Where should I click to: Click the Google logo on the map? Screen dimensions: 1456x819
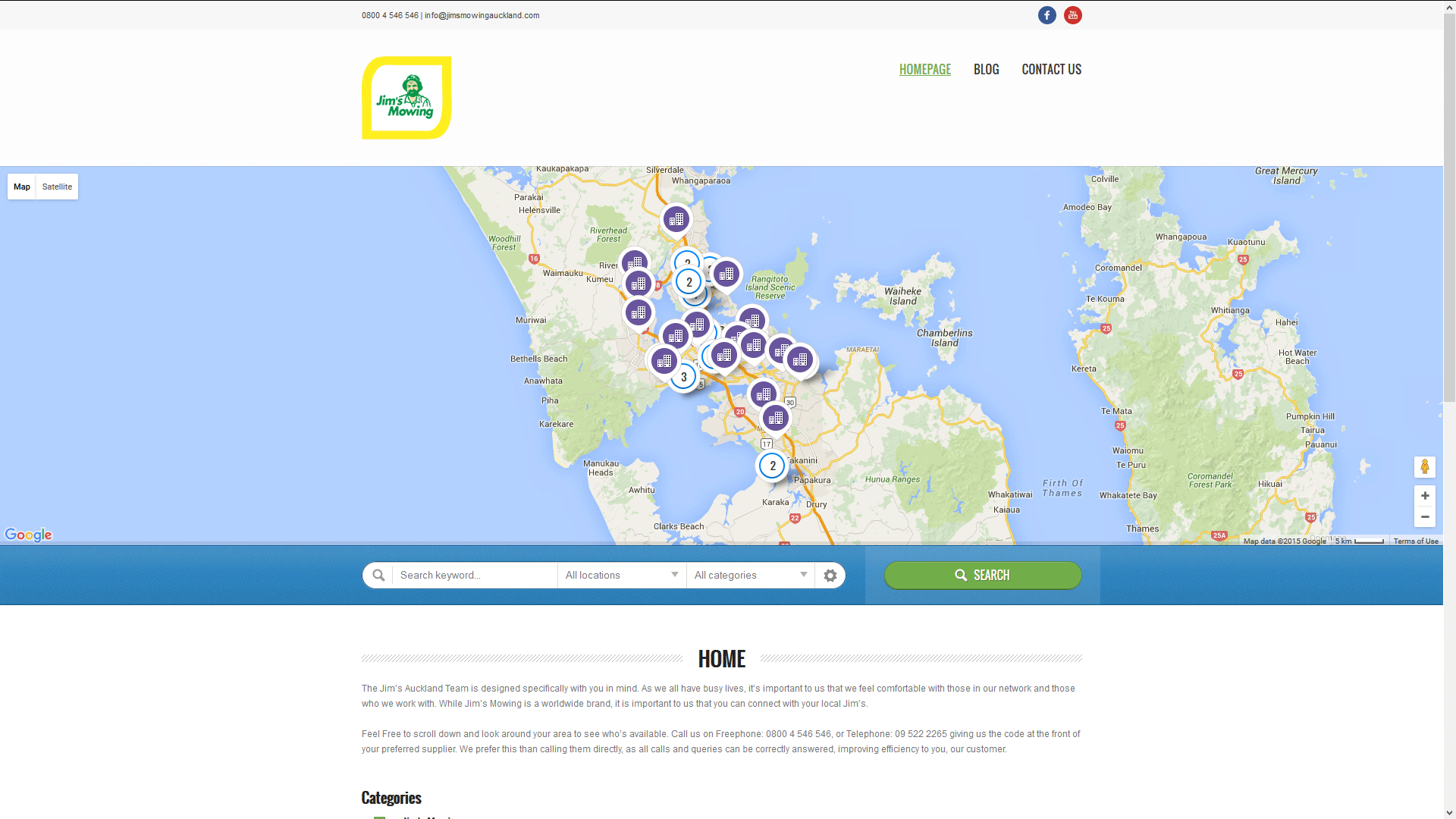(x=28, y=535)
